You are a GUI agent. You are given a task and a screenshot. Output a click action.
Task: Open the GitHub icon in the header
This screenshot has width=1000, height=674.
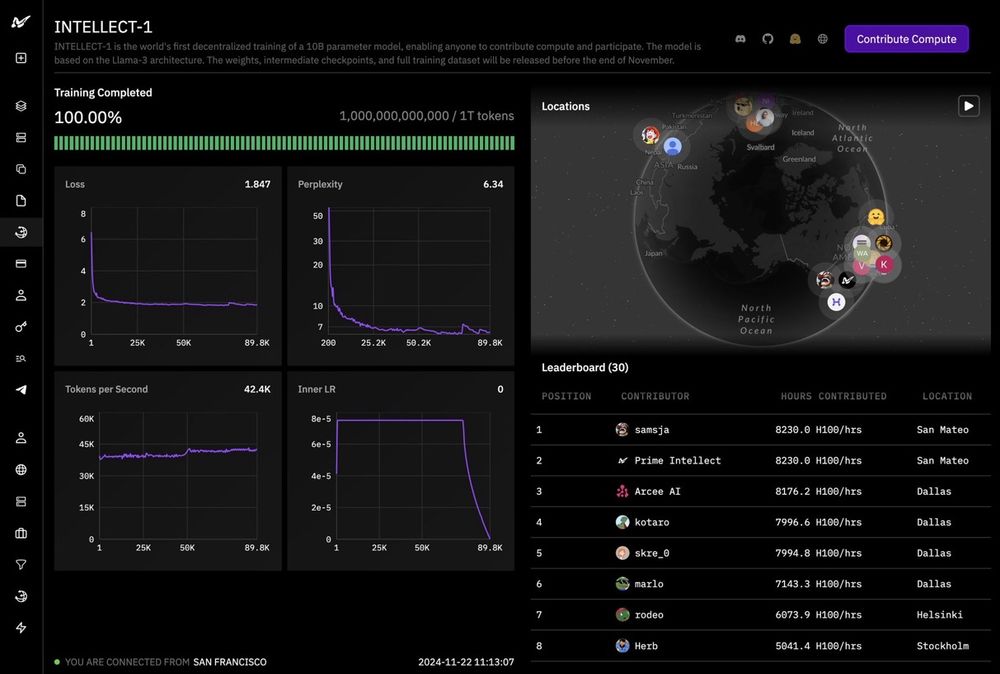(768, 39)
